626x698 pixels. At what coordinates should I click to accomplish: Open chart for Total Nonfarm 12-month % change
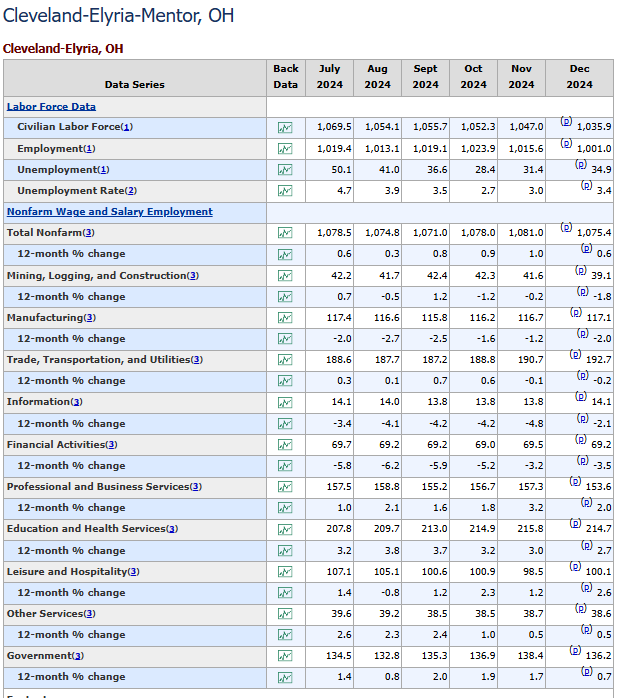pyautogui.click(x=285, y=254)
